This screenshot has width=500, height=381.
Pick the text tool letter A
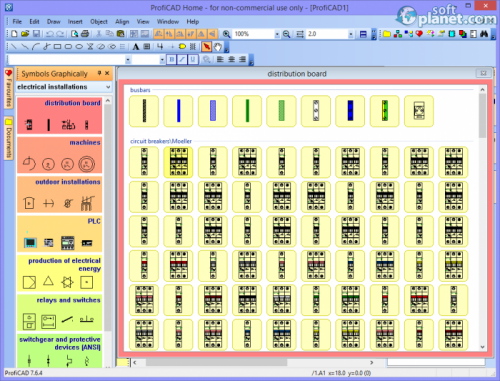(x=136, y=47)
